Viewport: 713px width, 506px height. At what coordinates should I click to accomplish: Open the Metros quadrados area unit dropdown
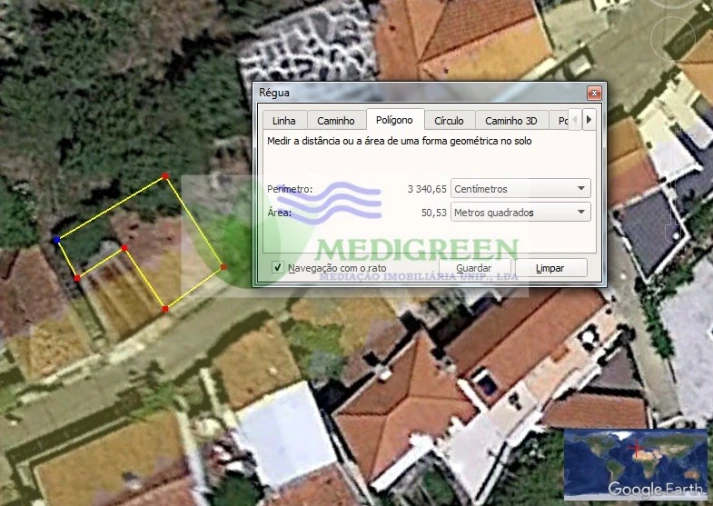pos(520,212)
